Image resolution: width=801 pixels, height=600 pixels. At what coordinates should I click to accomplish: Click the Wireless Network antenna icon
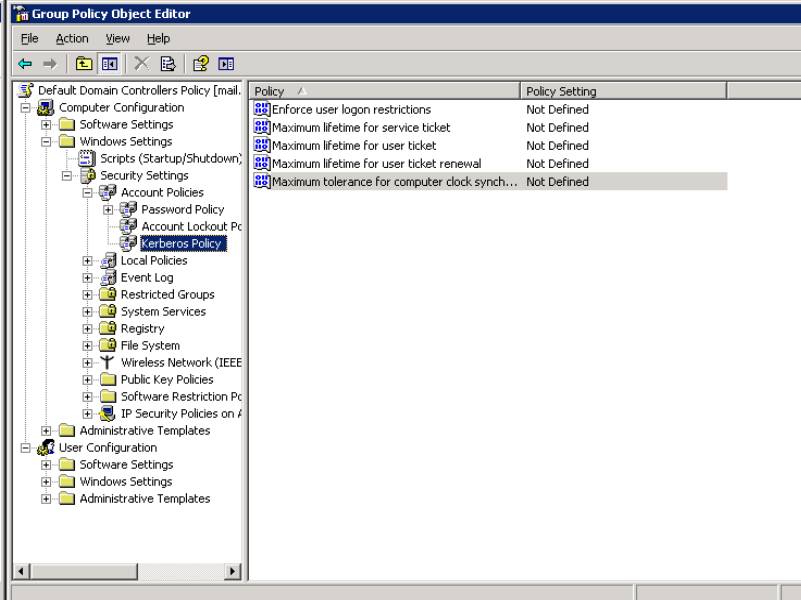point(107,363)
